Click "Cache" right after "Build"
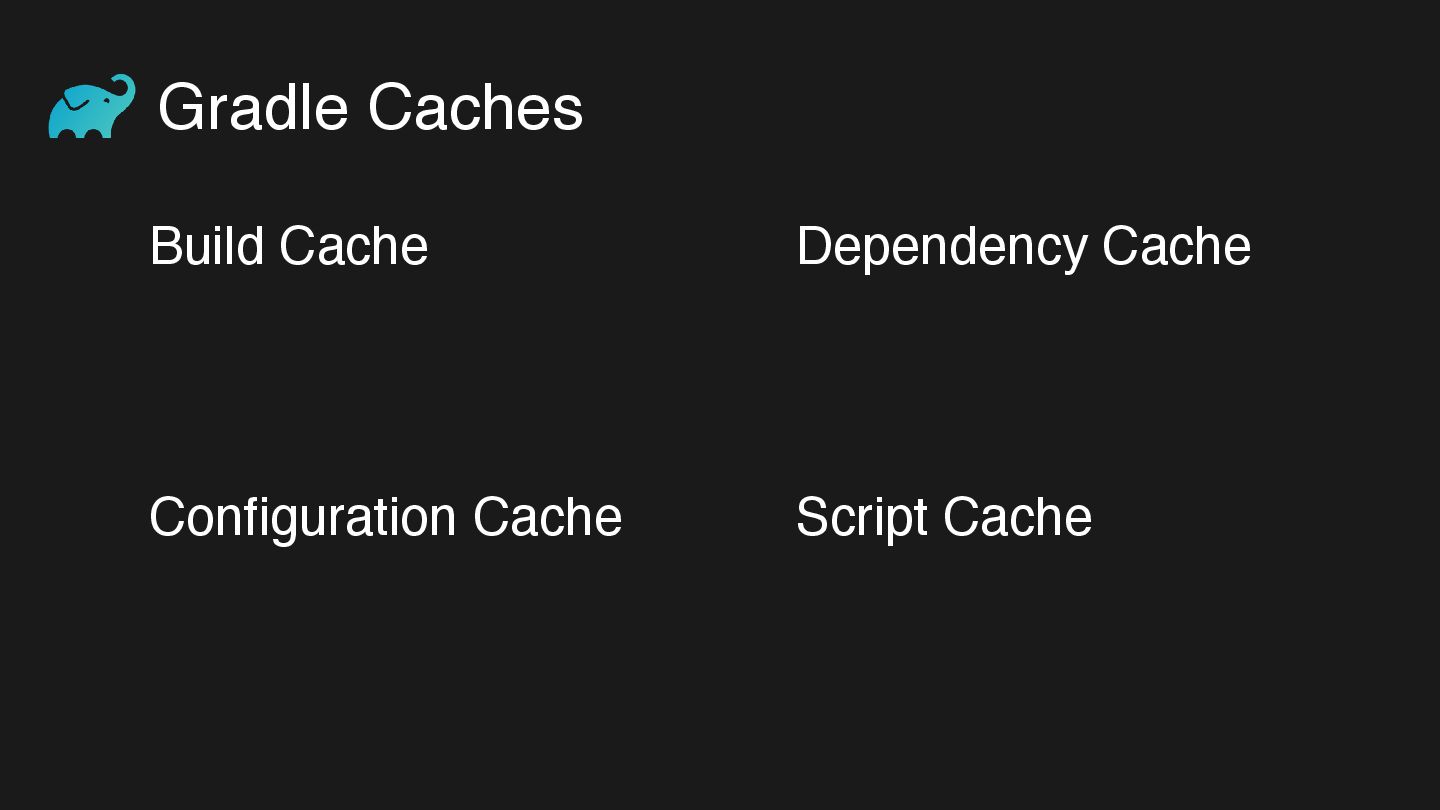 (x=353, y=246)
